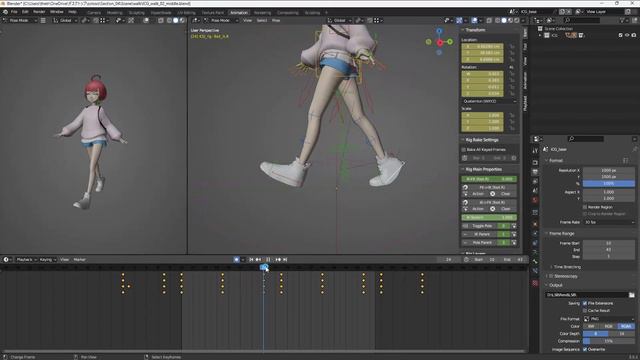Toggle File Extensions checkbox
Viewport: 640px width, 360px height.
click(x=585, y=303)
